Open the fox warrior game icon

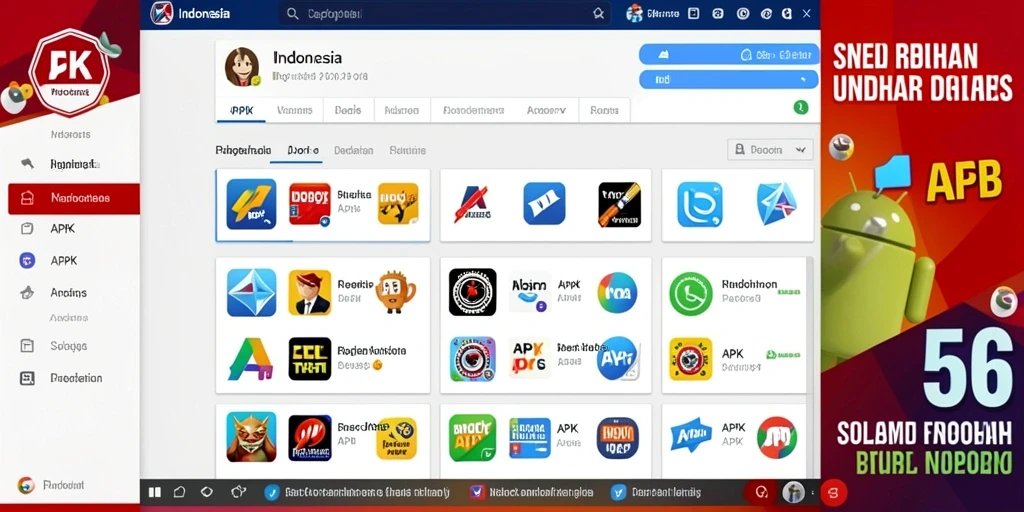point(251,437)
